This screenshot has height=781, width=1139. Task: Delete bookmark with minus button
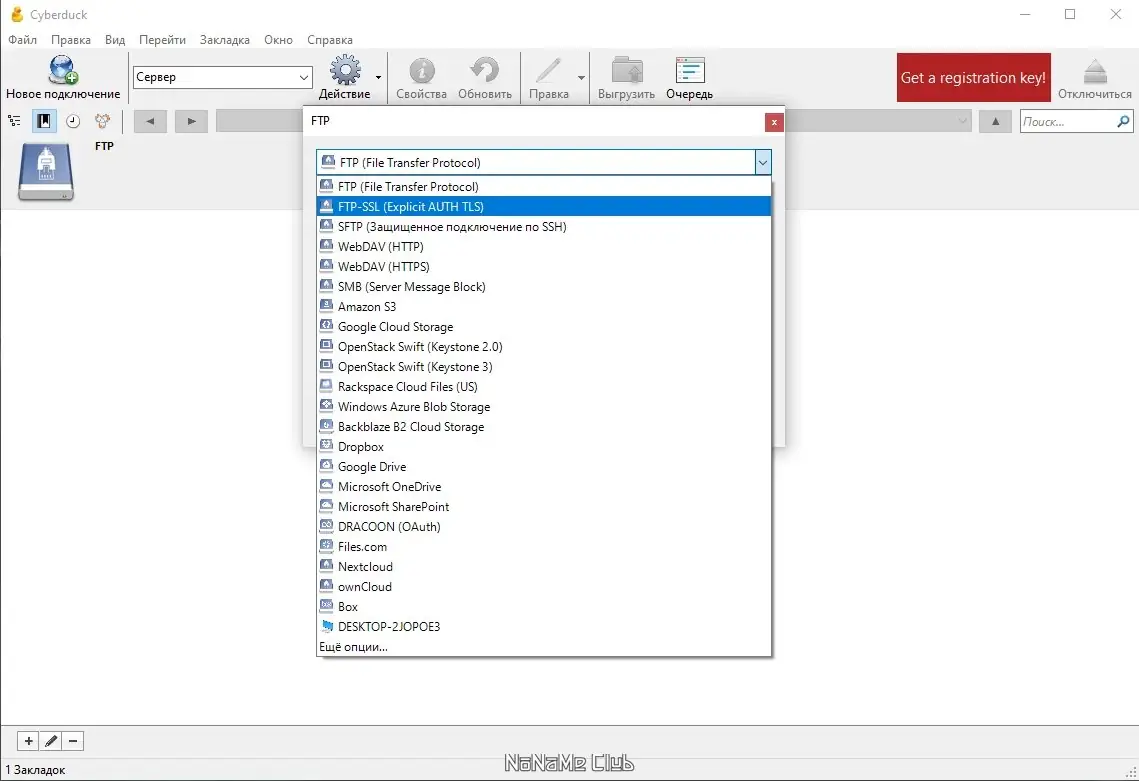[73, 741]
